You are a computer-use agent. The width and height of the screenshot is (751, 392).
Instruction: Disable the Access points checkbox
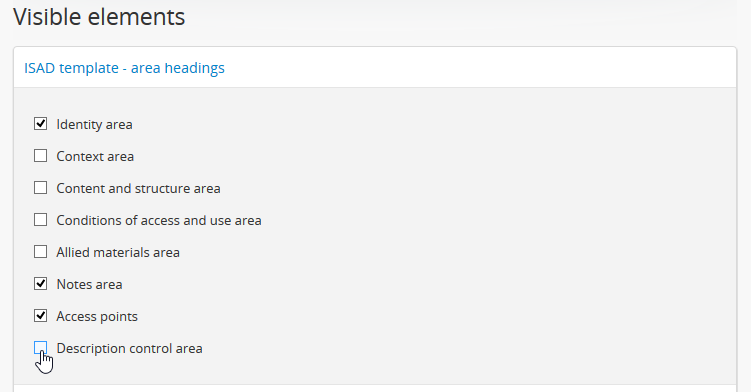[41, 316]
